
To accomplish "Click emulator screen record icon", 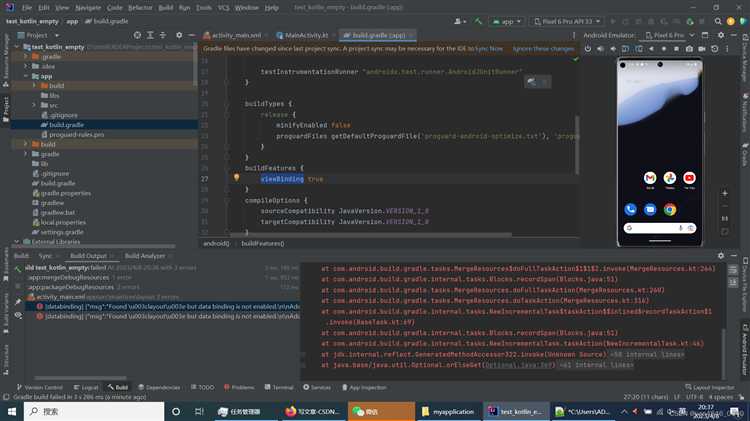I will [x=702, y=49].
